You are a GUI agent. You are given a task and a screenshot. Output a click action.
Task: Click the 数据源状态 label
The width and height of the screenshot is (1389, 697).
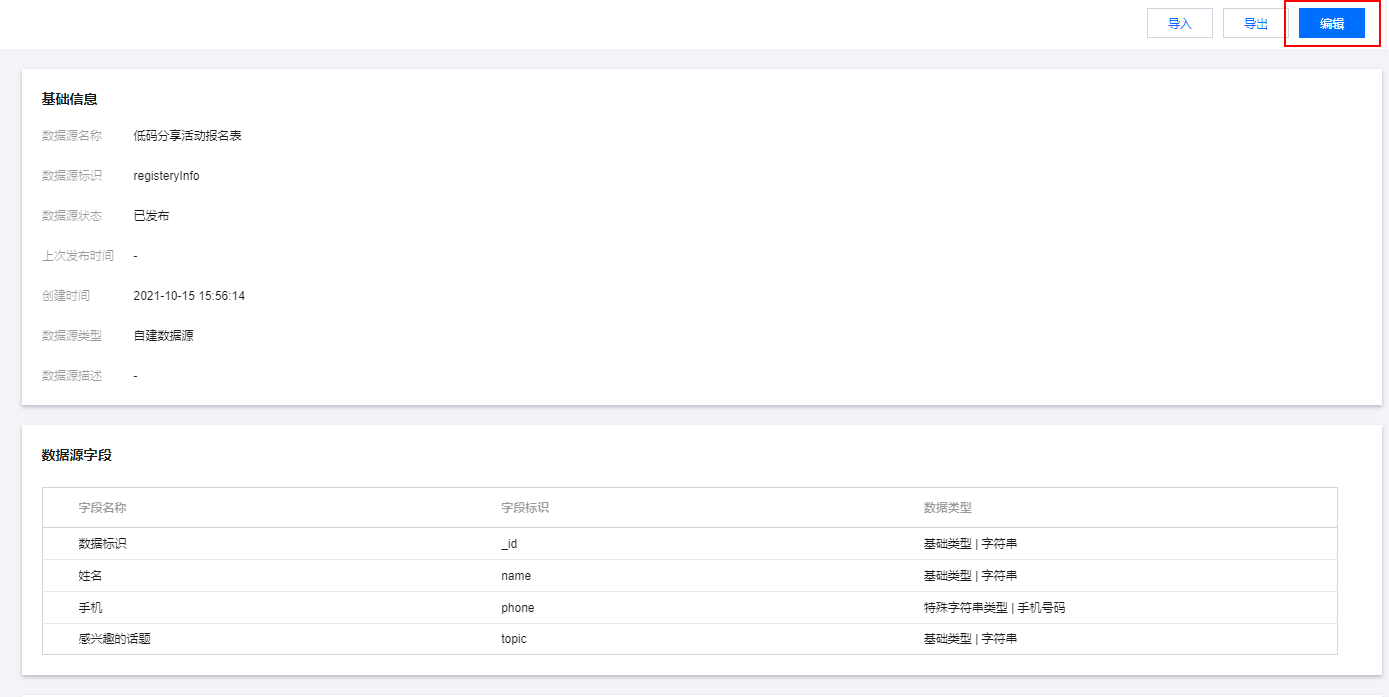pyautogui.click(x=72, y=215)
